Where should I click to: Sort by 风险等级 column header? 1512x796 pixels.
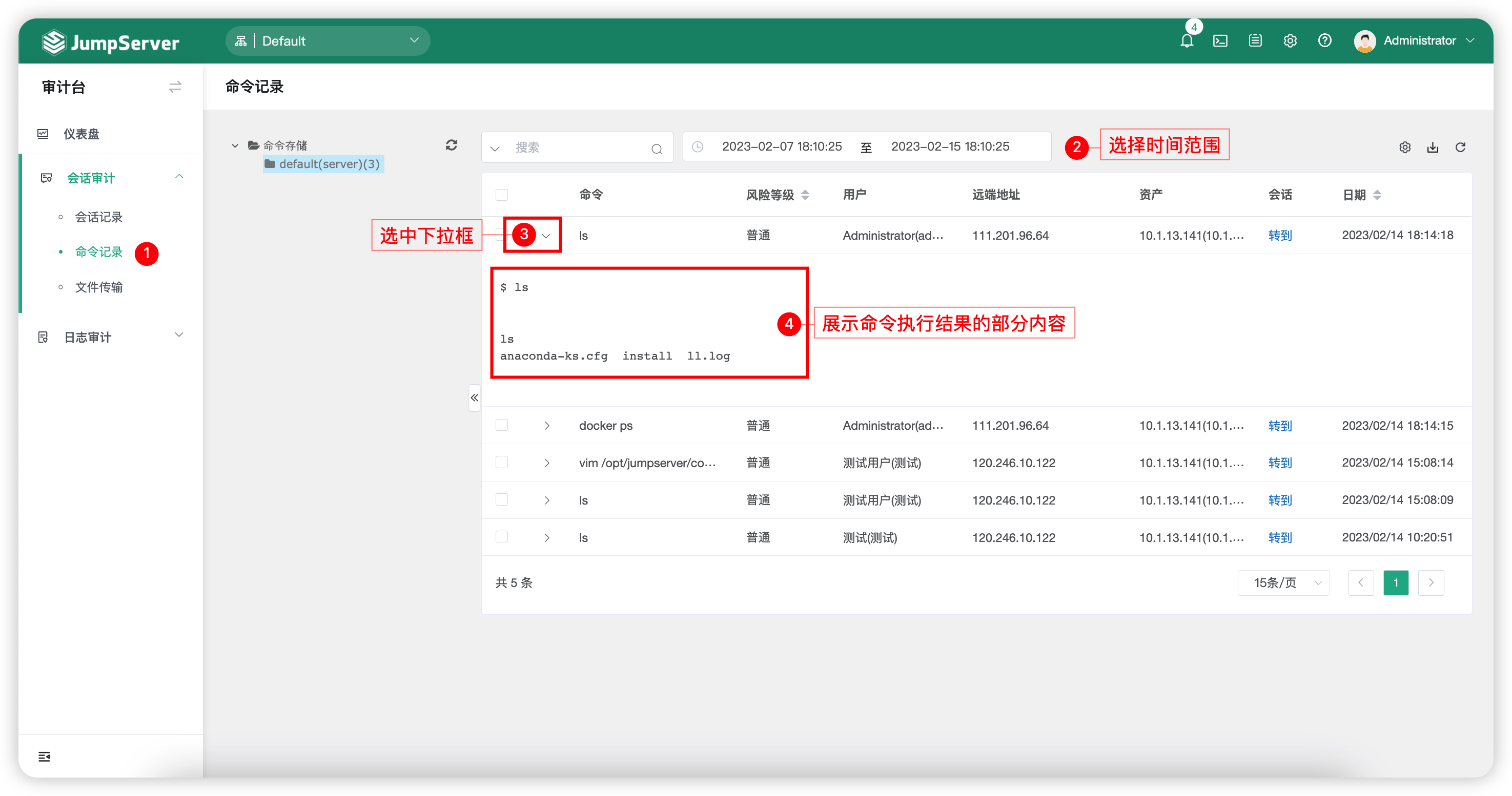(x=778, y=195)
